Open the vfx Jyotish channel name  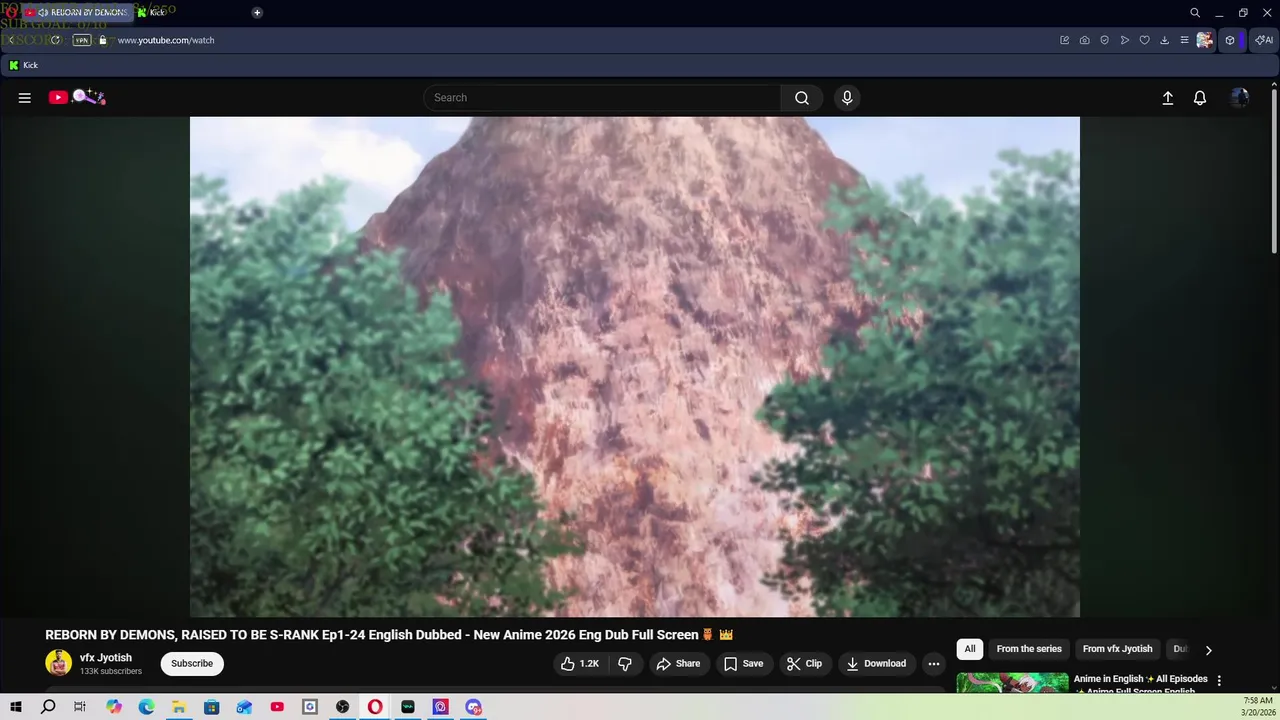pos(106,658)
